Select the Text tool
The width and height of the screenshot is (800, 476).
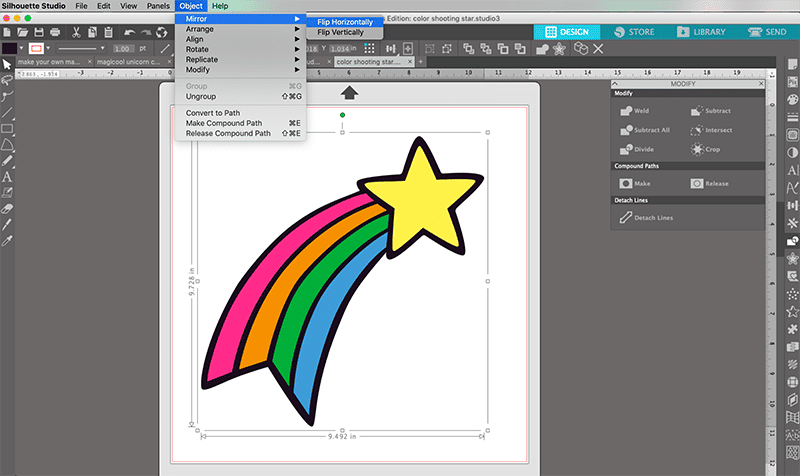(x=7, y=177)
